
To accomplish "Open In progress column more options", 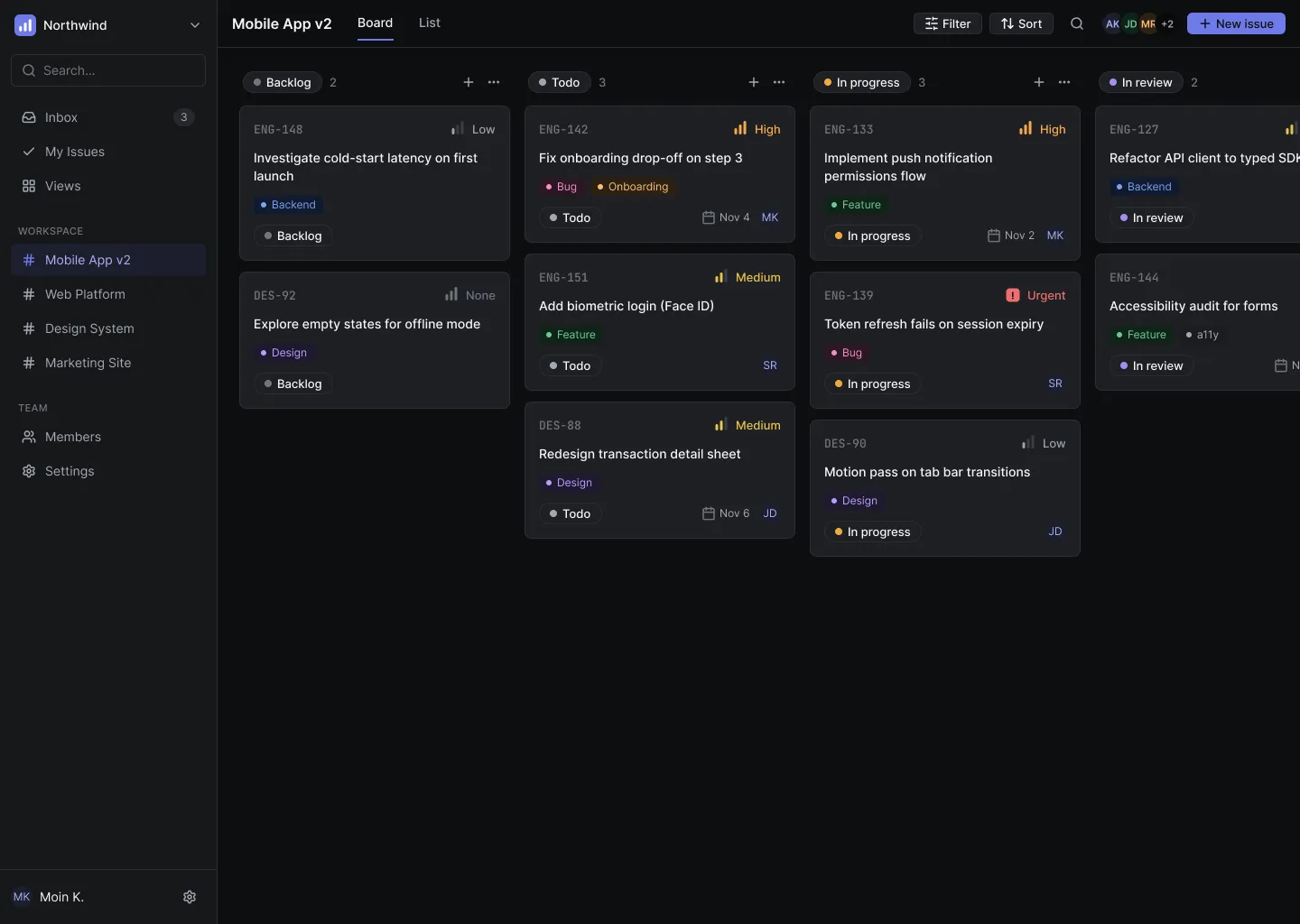I will pos(1064,82).
